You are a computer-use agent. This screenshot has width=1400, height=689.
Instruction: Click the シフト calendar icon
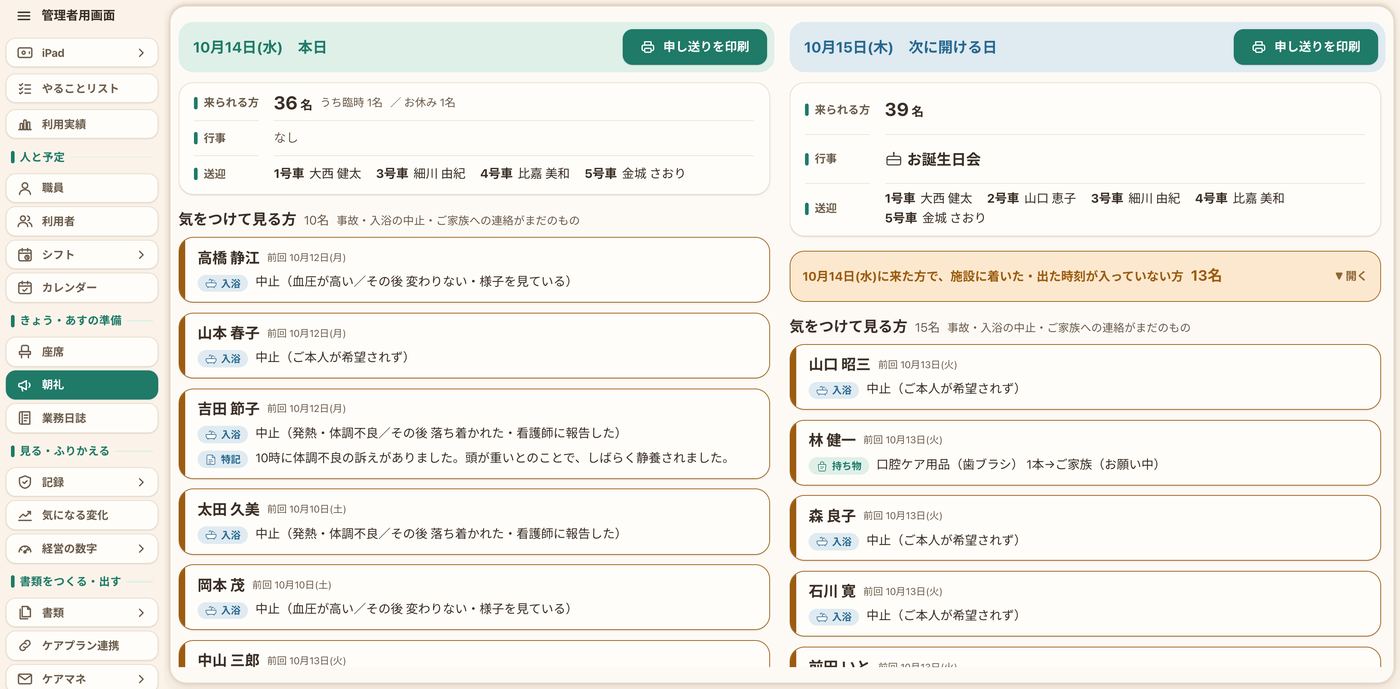[25, 255]
